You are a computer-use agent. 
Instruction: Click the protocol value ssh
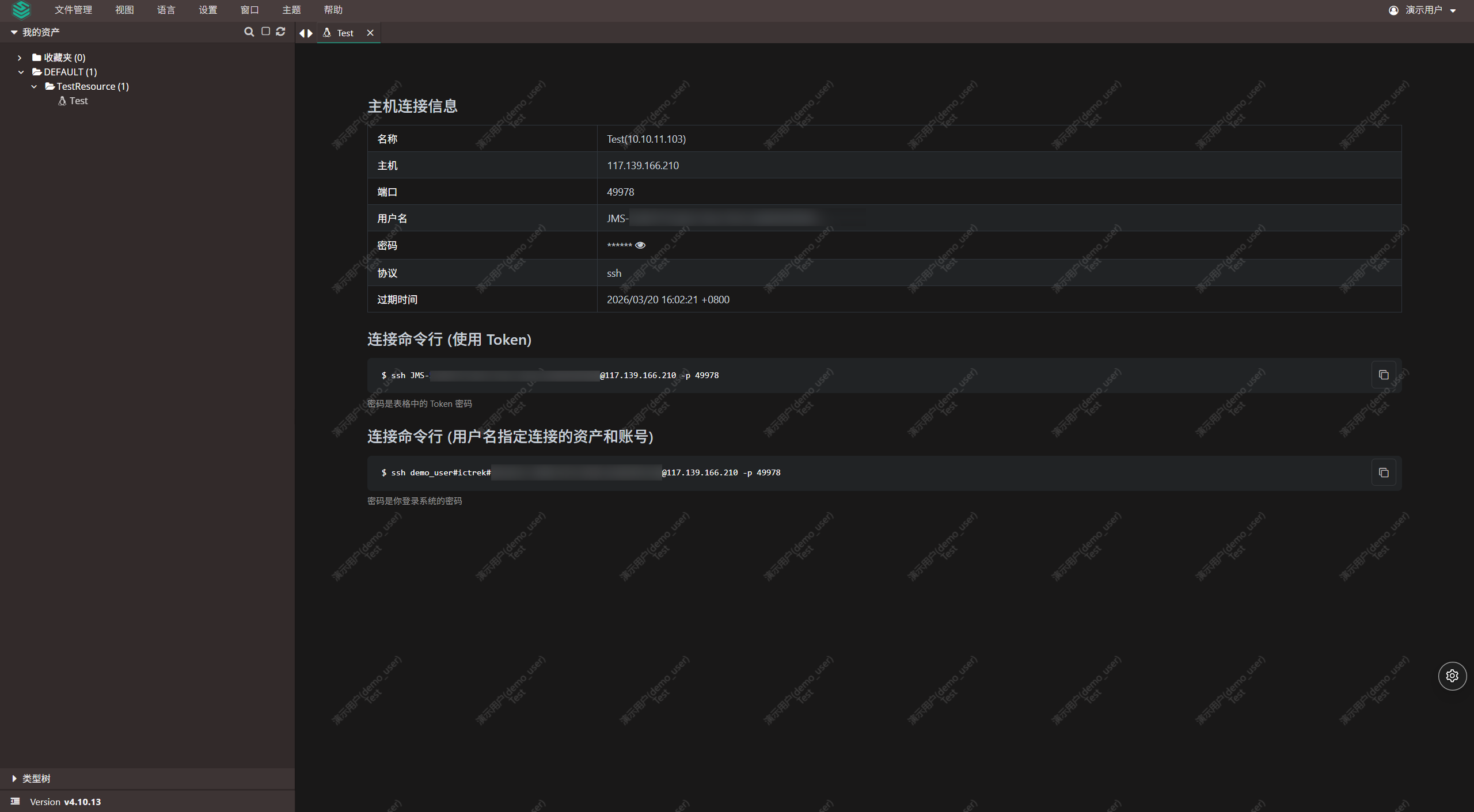click(x=614, y=273)
